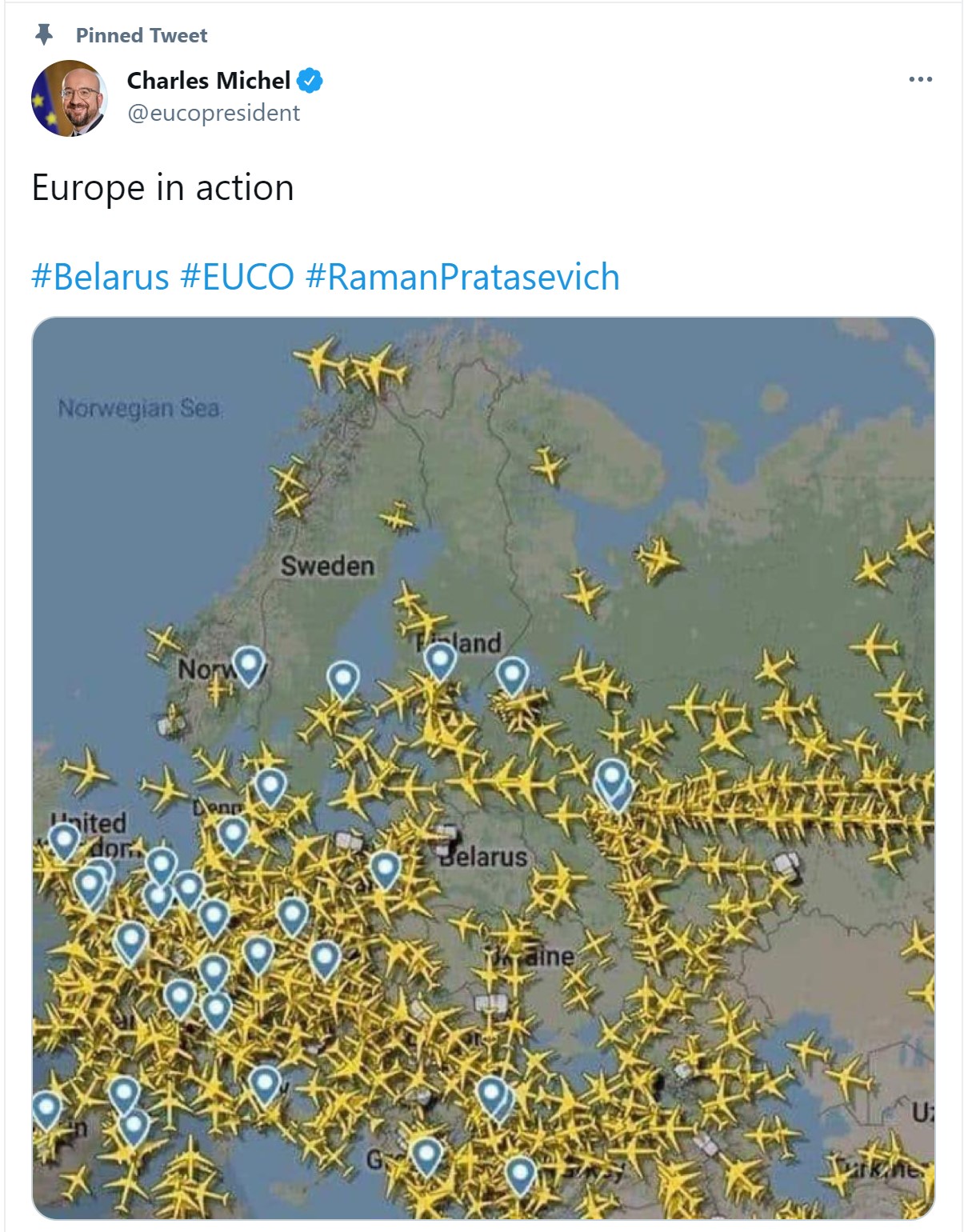Select map pin overlapping the Norway label

(x=249, y=666)
